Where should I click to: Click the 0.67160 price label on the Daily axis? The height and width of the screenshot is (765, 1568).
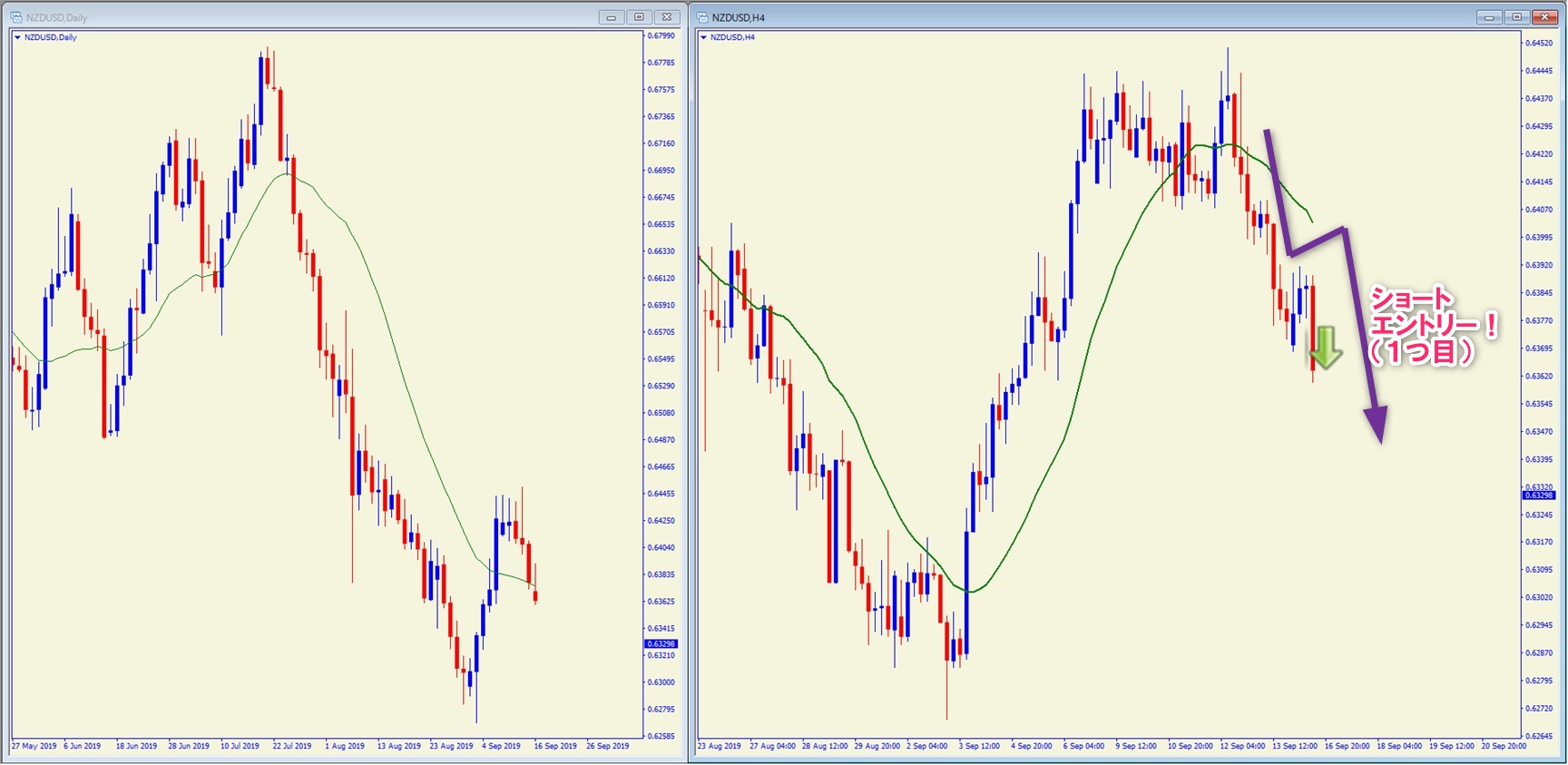click(661, 143)
